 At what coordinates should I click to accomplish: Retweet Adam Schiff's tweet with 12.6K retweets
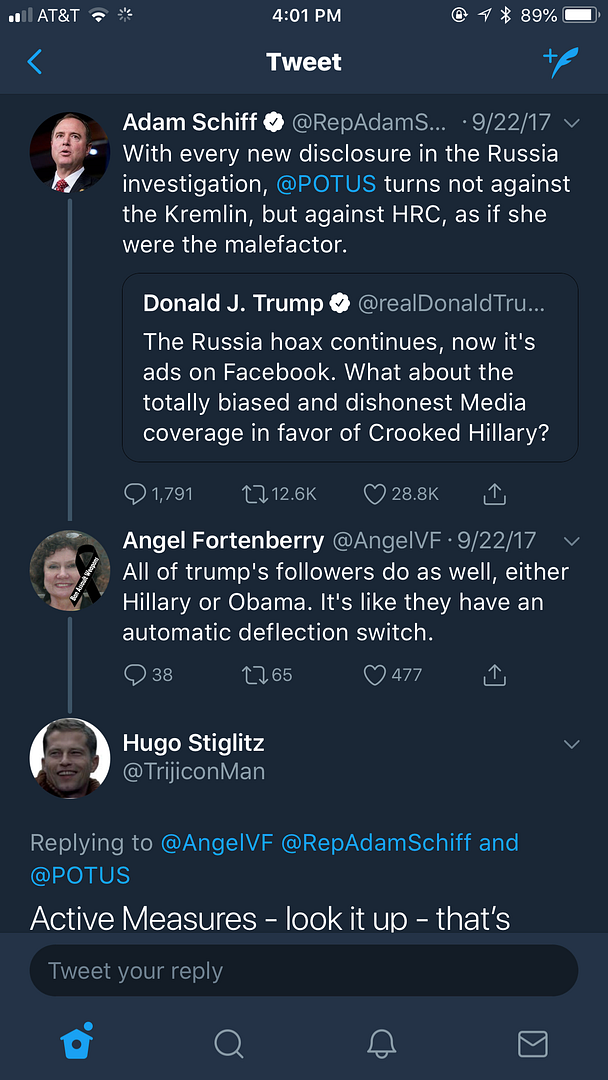[255, 494]
